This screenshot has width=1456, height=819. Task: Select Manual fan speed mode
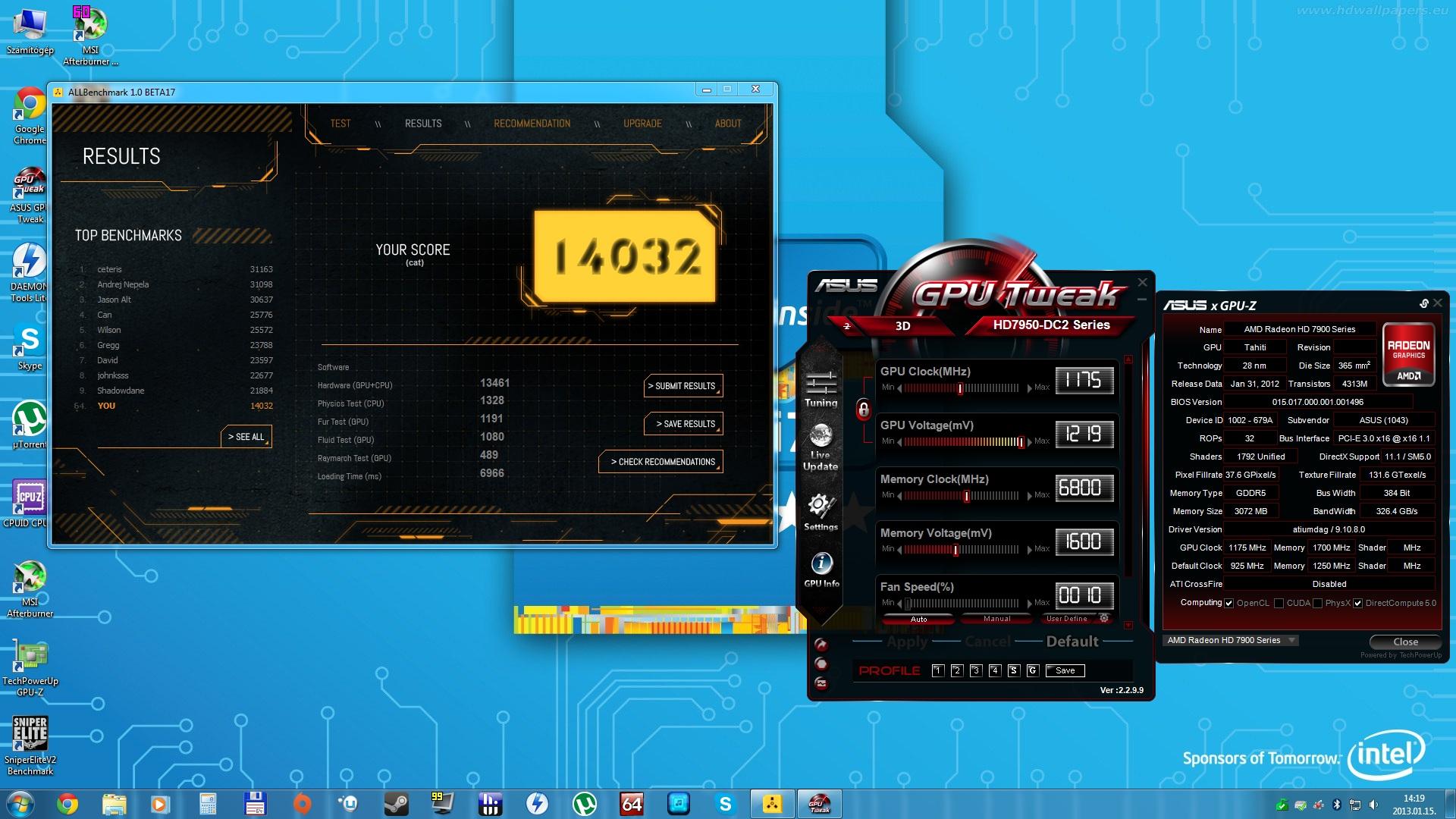click(x=996, y=619)
